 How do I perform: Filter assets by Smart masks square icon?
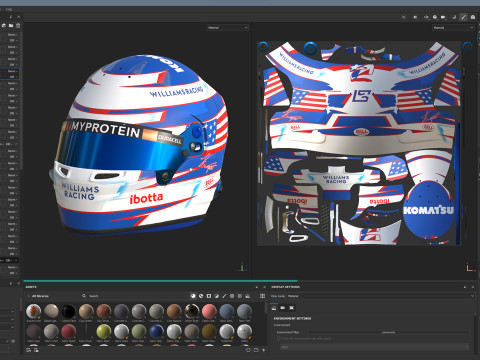click(209, 296)
